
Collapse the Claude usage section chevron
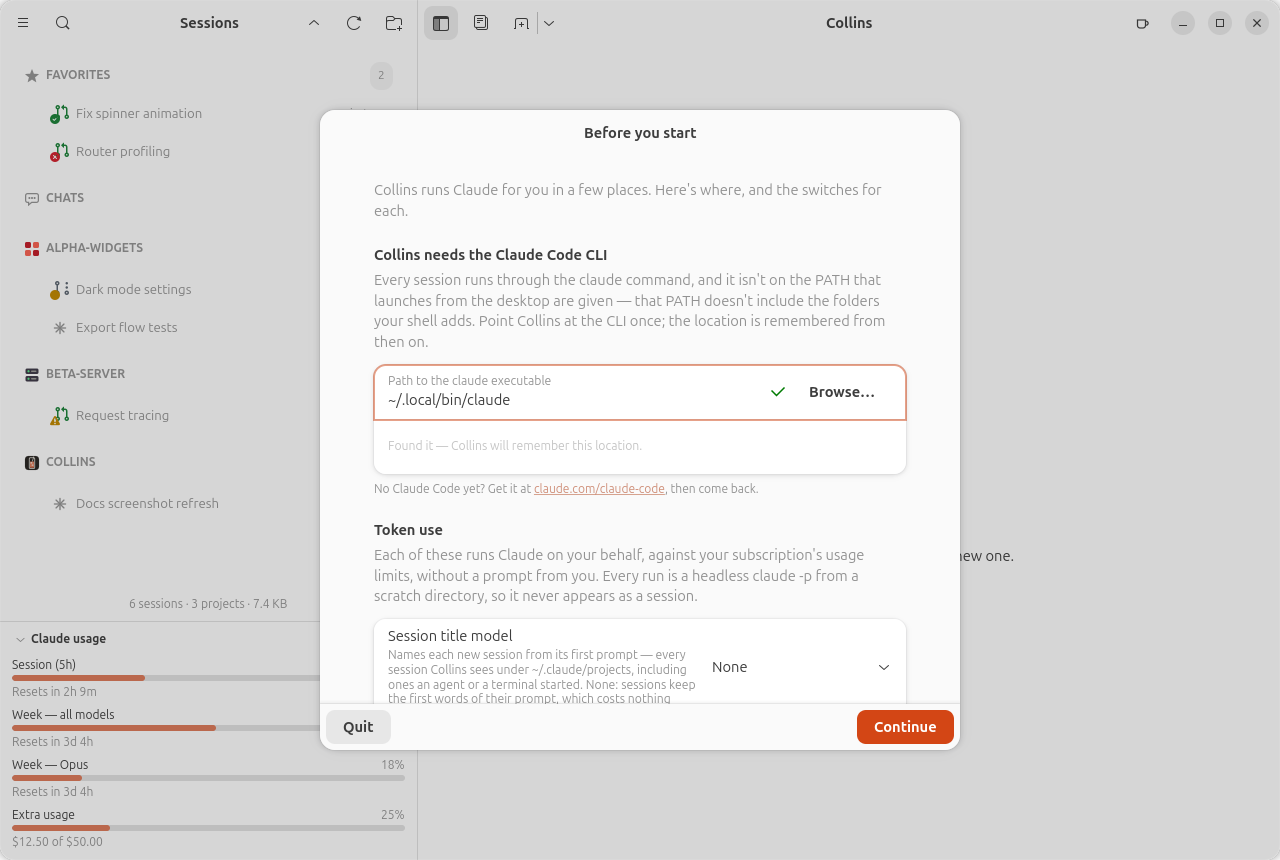[19, 639]
